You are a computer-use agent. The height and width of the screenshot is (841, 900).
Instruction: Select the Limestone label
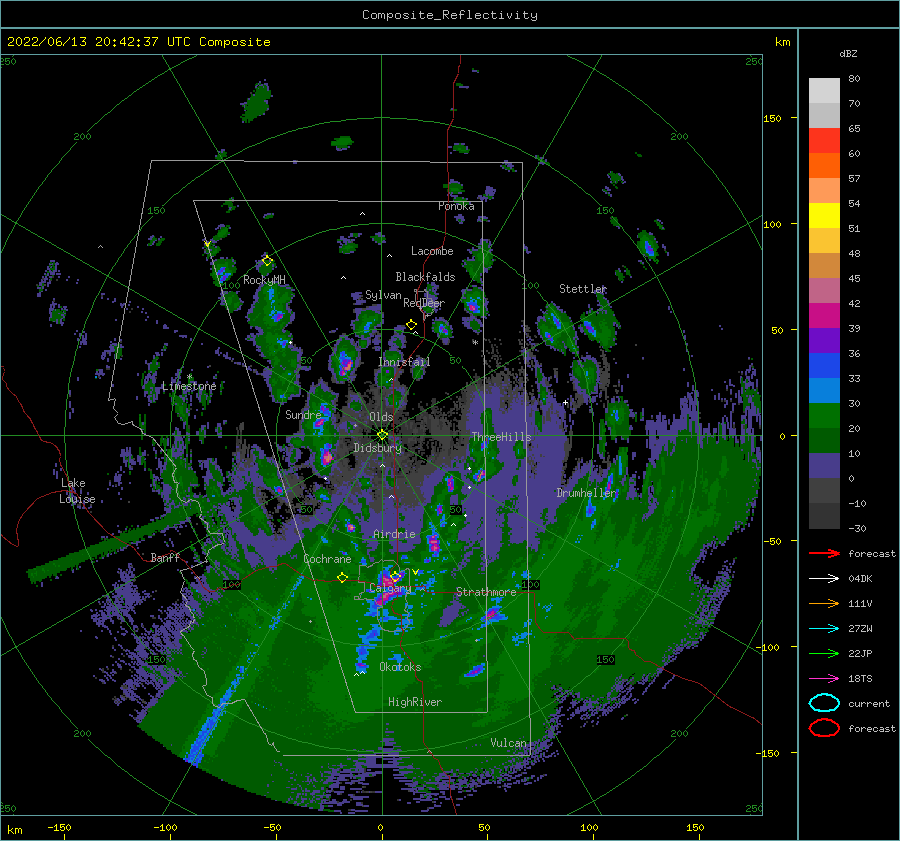pos(189,386)
